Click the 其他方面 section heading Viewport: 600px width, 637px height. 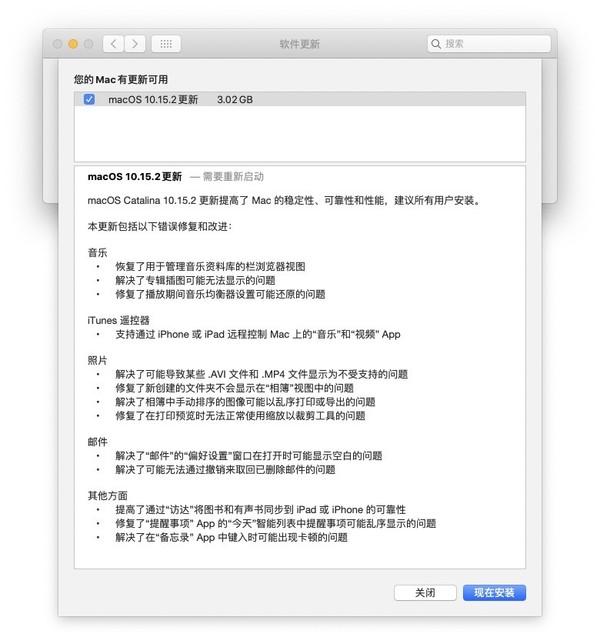point(108,494)
